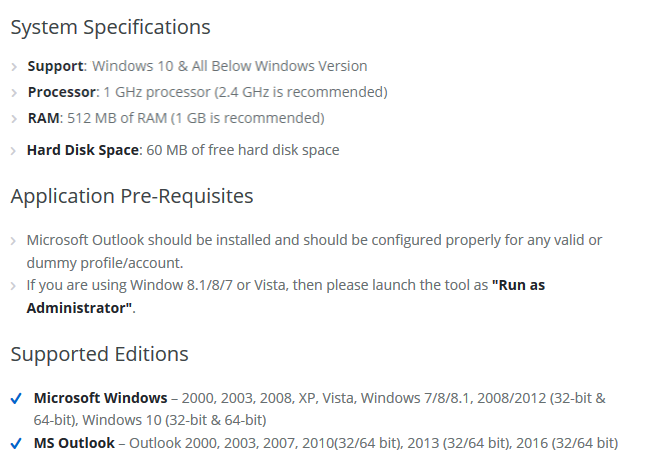Click the Supported Editions heading

tap(99, 354)
